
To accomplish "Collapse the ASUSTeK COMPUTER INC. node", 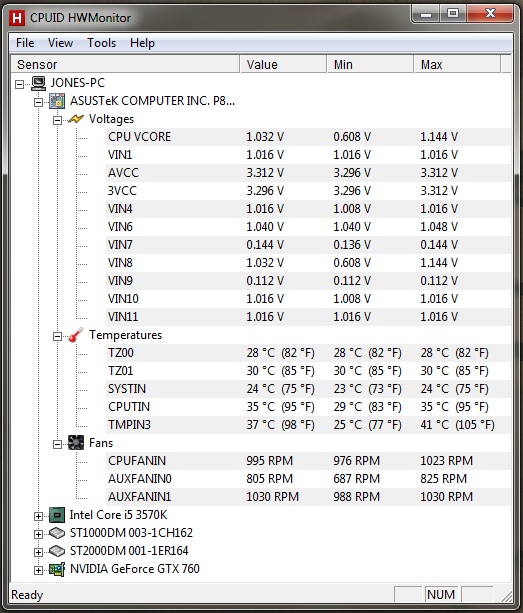I will pos(38,102).
